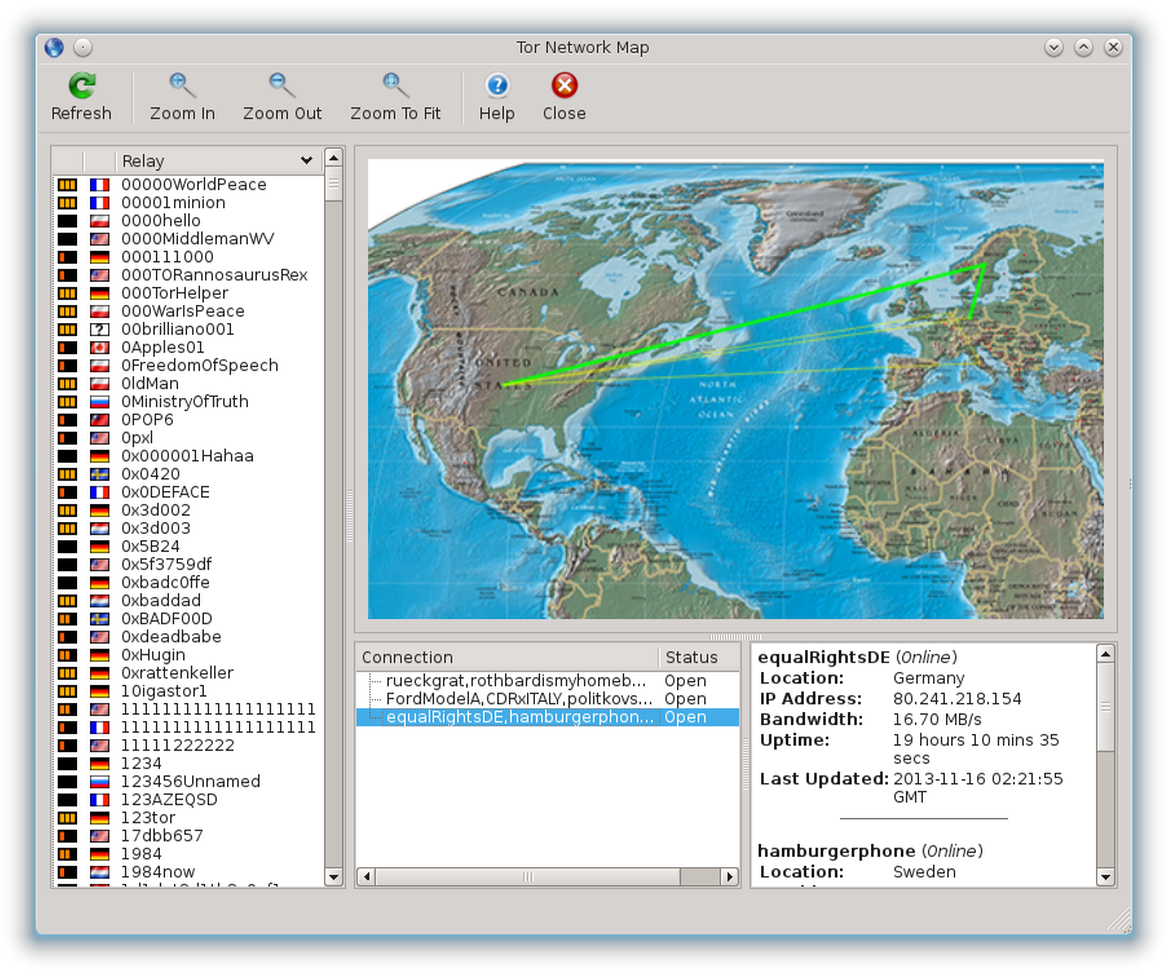This screenshot has height=972, width=1167.
Task: Click the column header above the flags
Action: pos(99,161)
